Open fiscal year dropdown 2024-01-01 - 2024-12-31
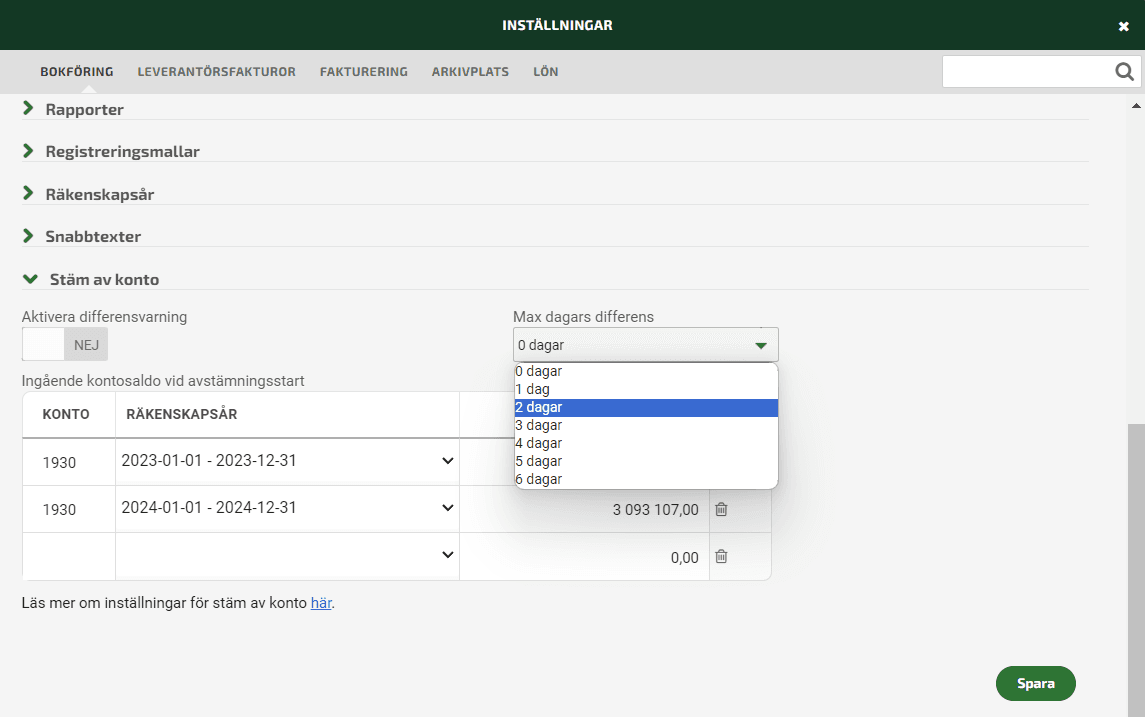Viewport: 1145px width, 717px height. pos(288,508)
